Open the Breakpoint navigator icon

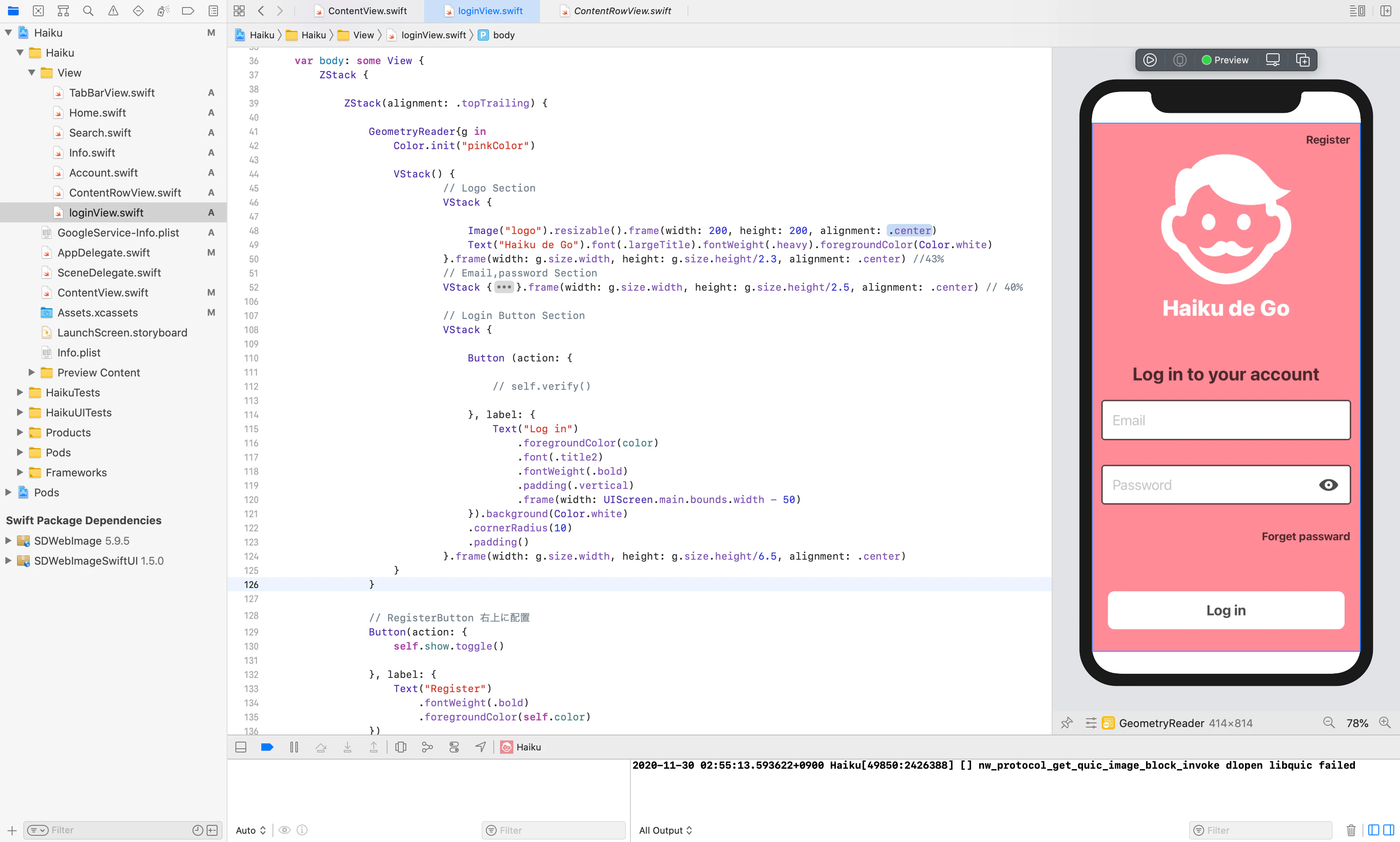pos(188,11)
